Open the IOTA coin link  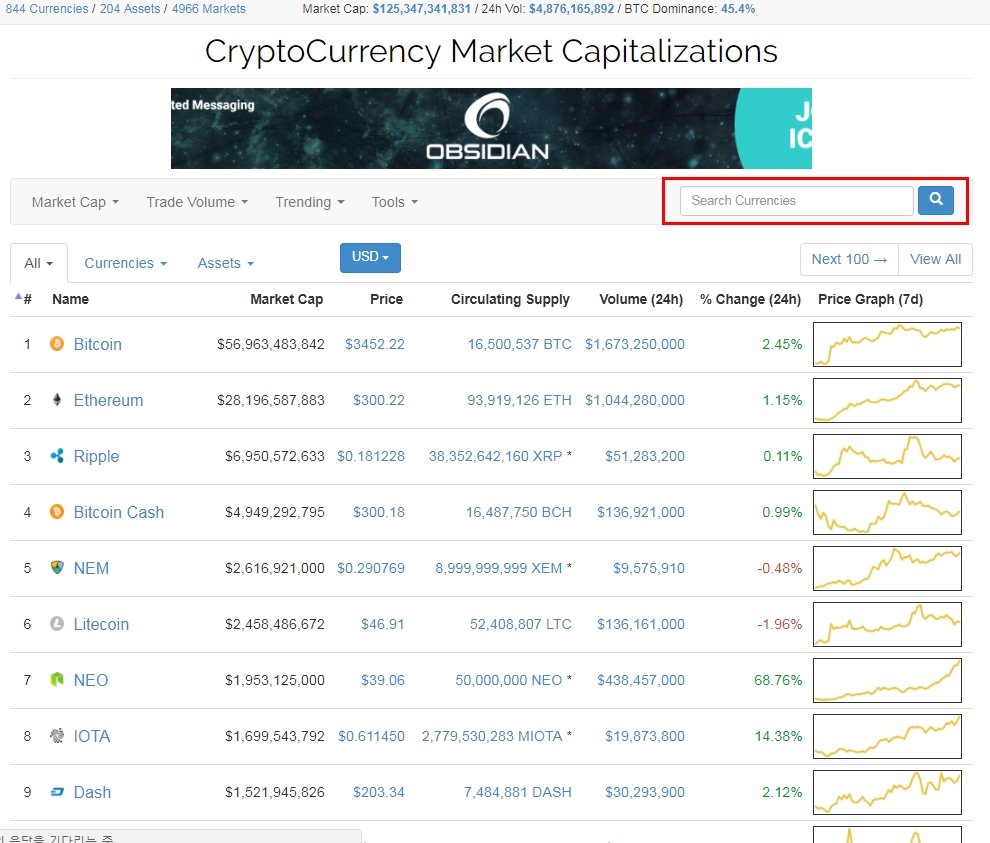[92, 736]
